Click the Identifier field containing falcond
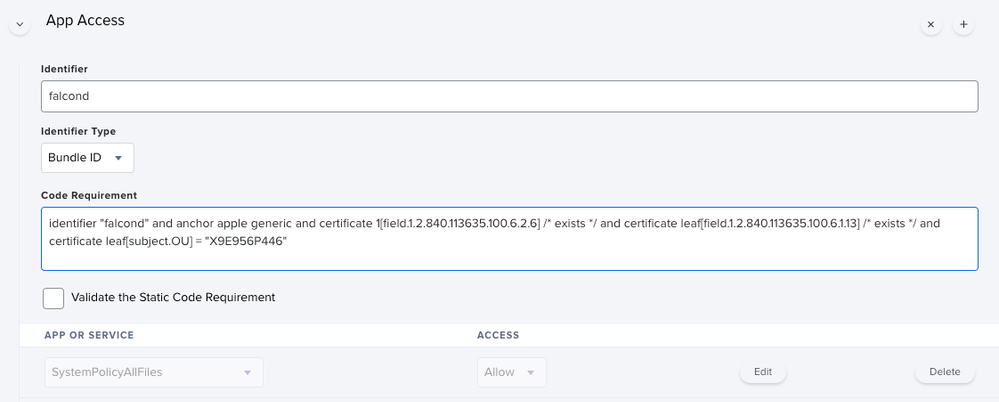This screenshot has width=999, height=402. pyautogui.click(x=510, y=96)
